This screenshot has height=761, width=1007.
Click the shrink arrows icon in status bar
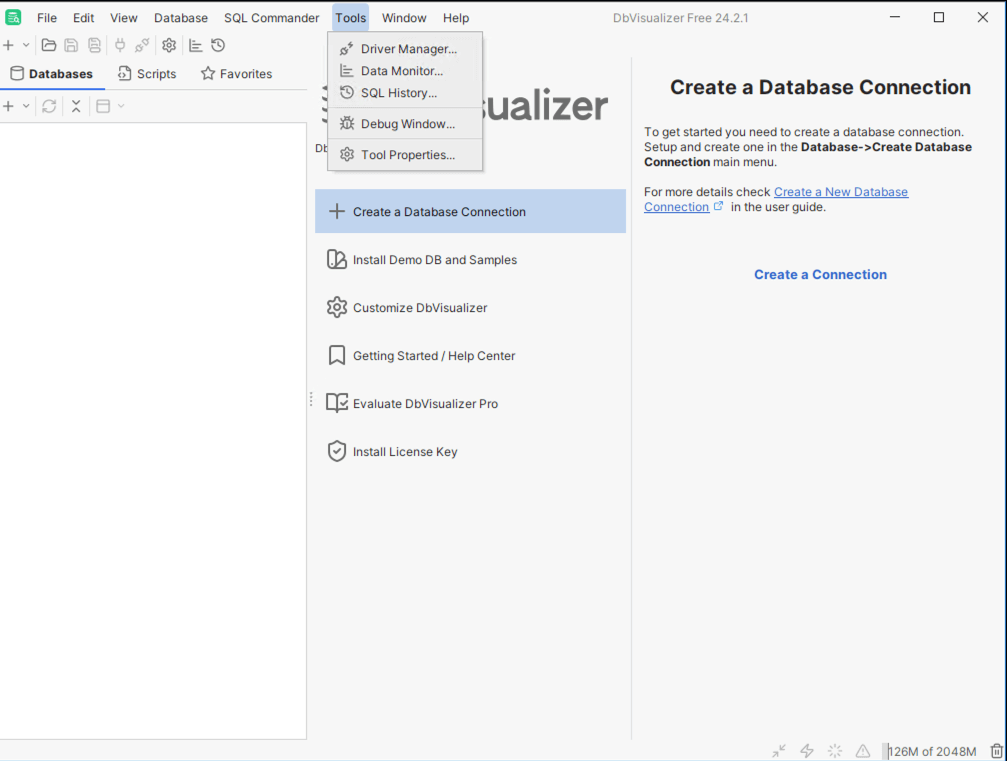click(x=779, y=751)
